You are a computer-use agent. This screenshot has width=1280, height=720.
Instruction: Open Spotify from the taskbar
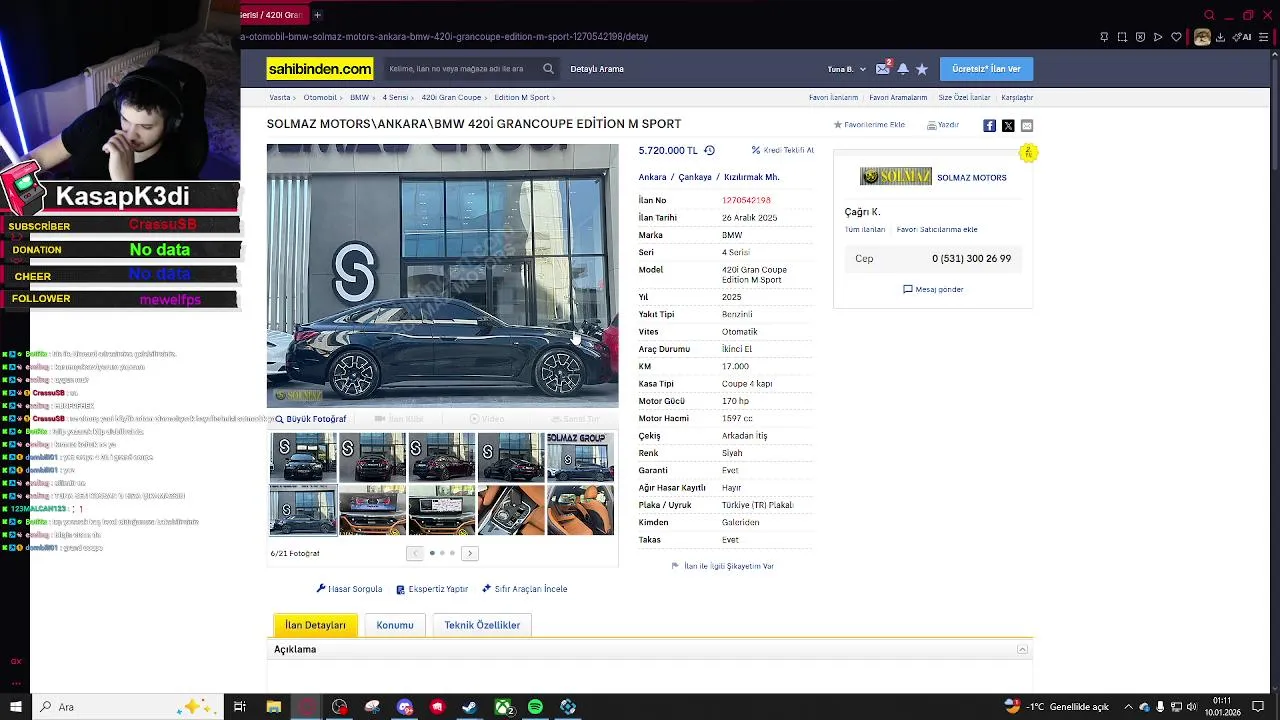point(535,707)
